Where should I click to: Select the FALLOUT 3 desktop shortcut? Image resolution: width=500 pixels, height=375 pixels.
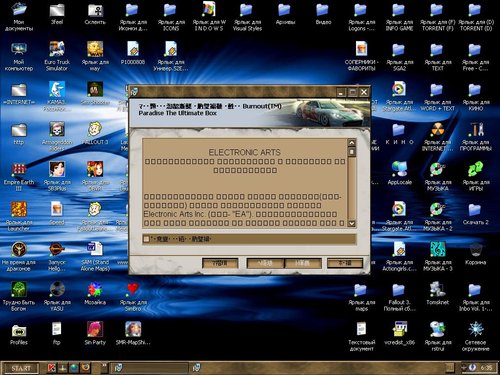coord(95,133)
